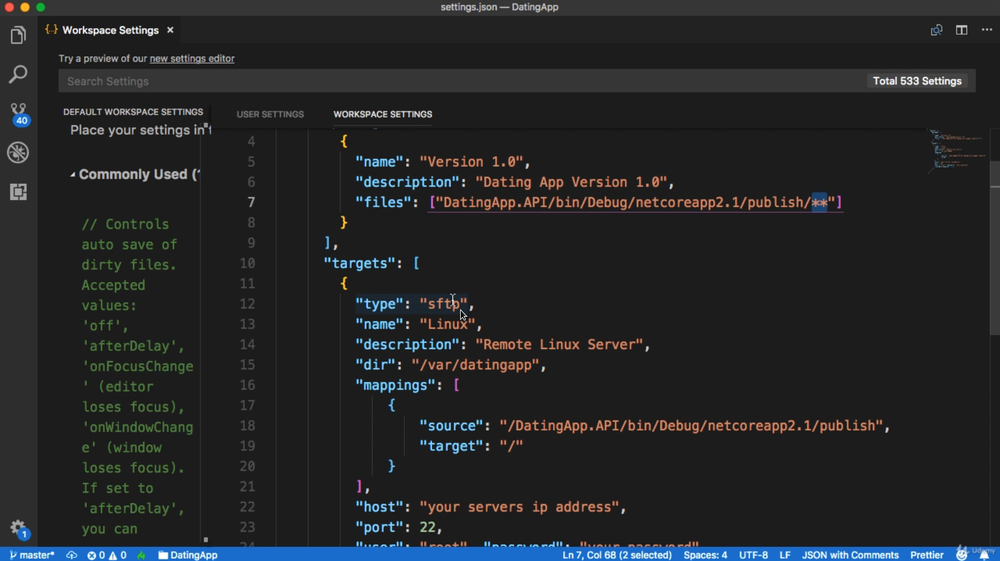Viewport: 1000px width, 561px height.
Task: Click the Default Workspace Settings header
Action: pyautogui.click(x=133, y=112)
